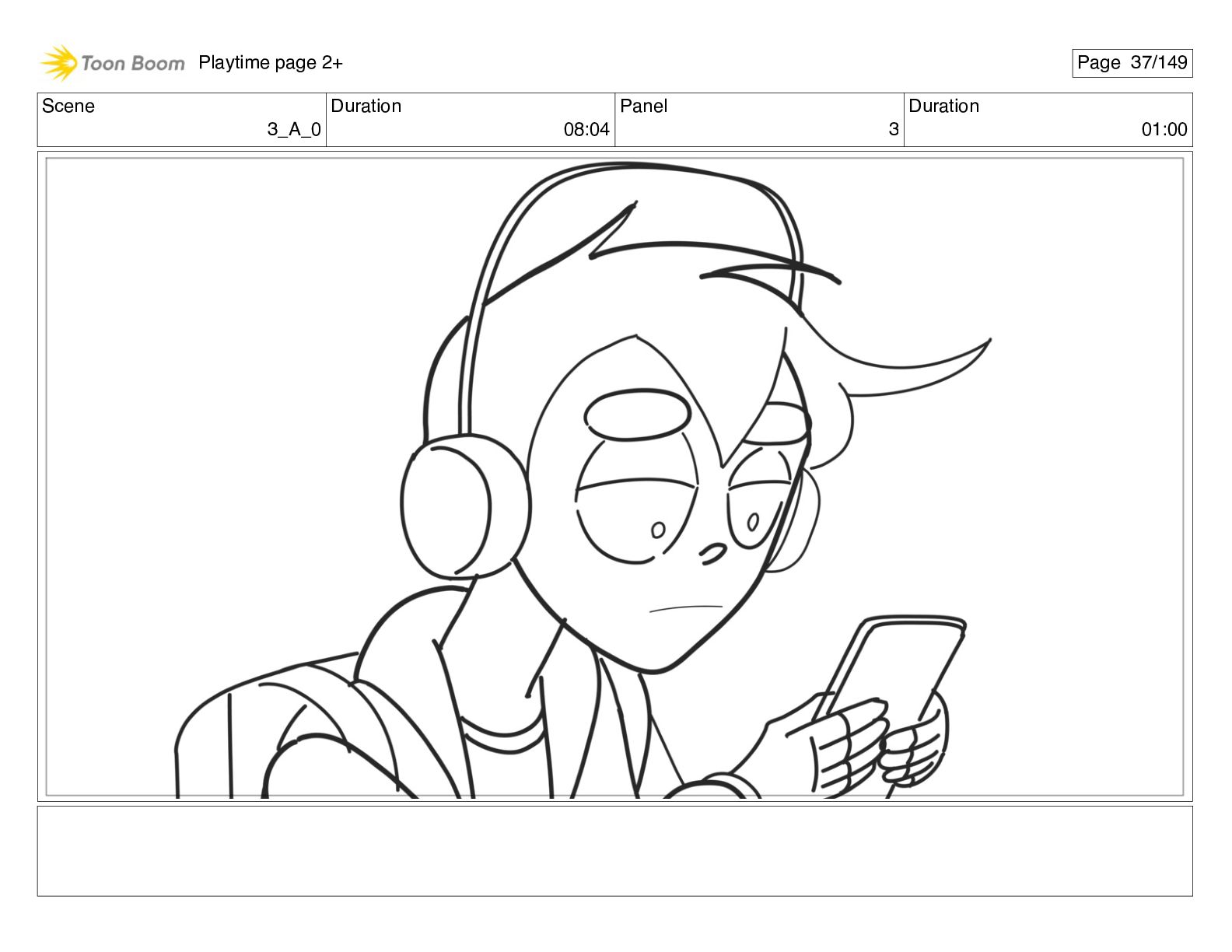Click the storyboard panel drawing thumbnail
The width and height of the screenshot is (1232, 952).
click(x=614, y=477)
